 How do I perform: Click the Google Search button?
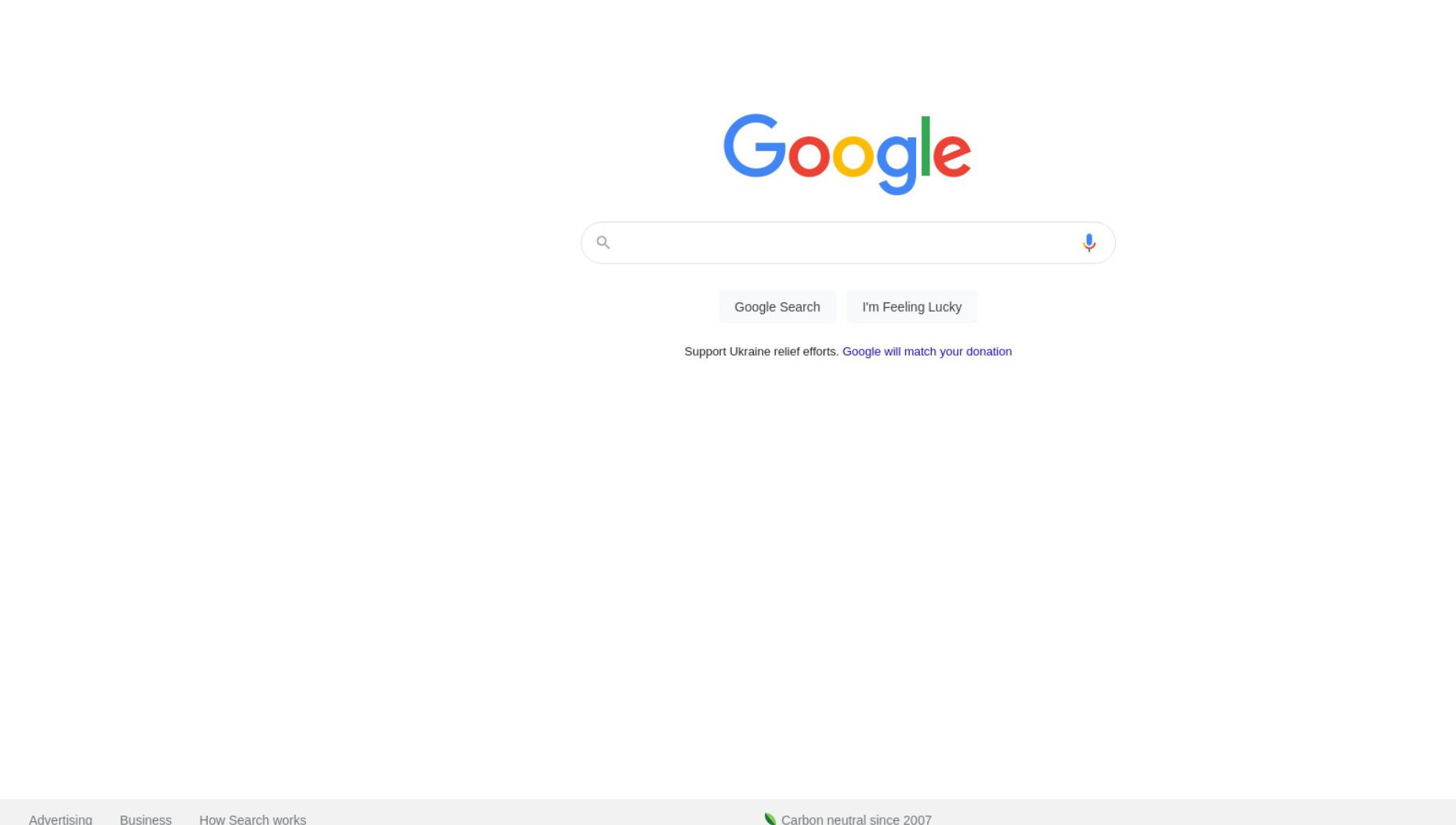pyautogui.click(x=777, y=307)
